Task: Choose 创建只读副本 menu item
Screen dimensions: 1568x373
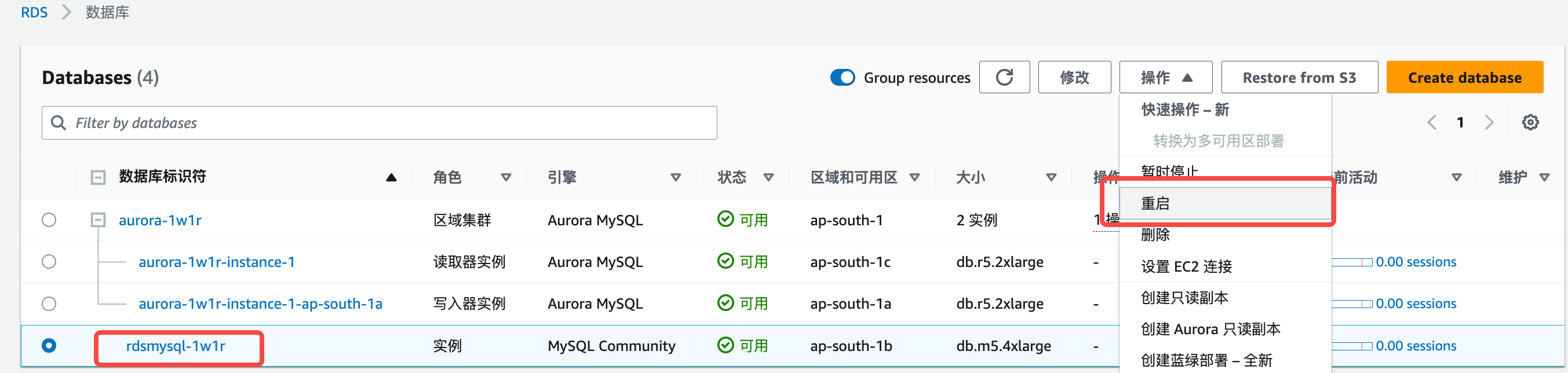Action: coord(1225,298)
